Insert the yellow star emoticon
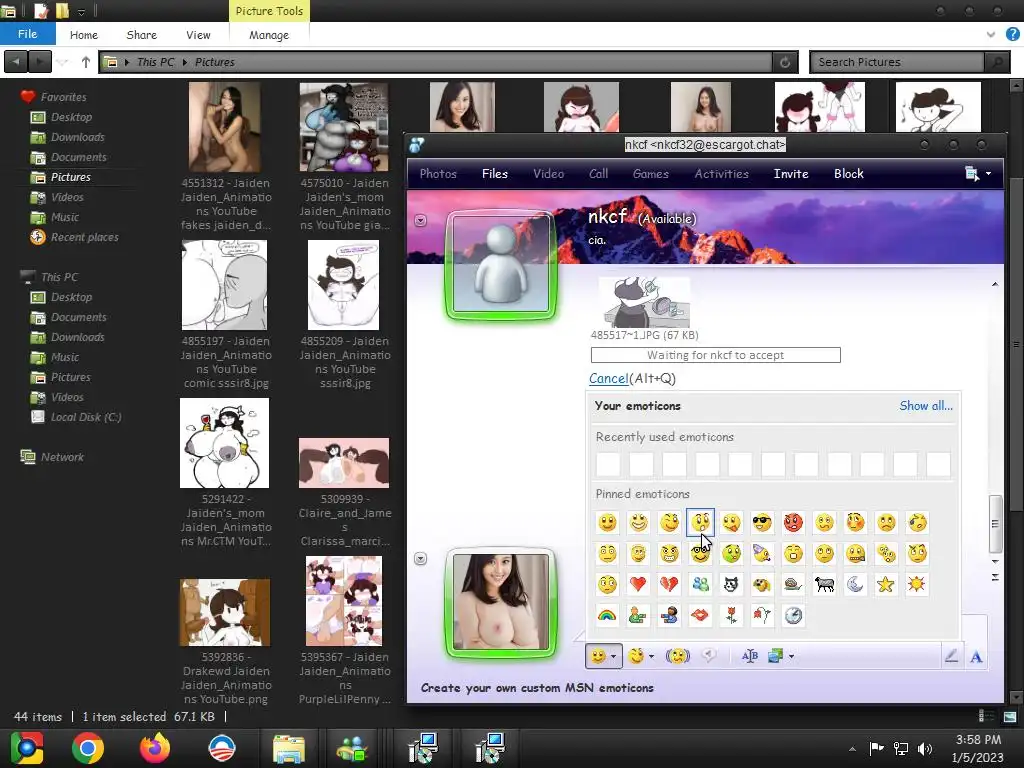Image resolution: width=1024 pixels, height=768 pixels. pyautogui.click(x=886, y=584)
